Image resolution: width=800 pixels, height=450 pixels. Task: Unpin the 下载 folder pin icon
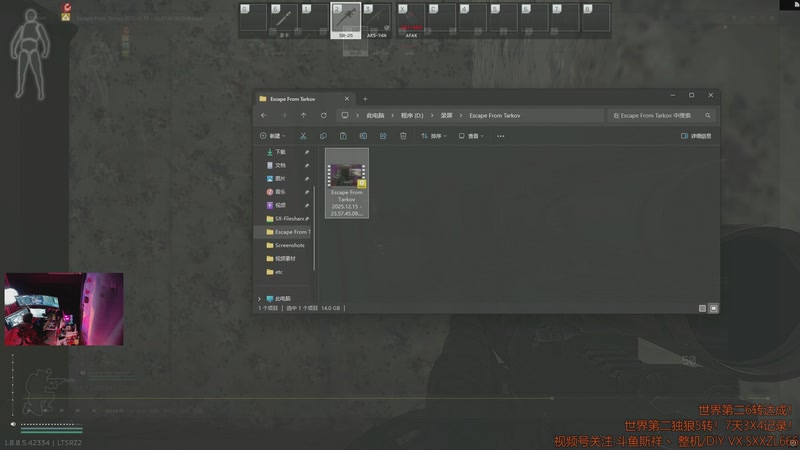click(x=307, y=152)
